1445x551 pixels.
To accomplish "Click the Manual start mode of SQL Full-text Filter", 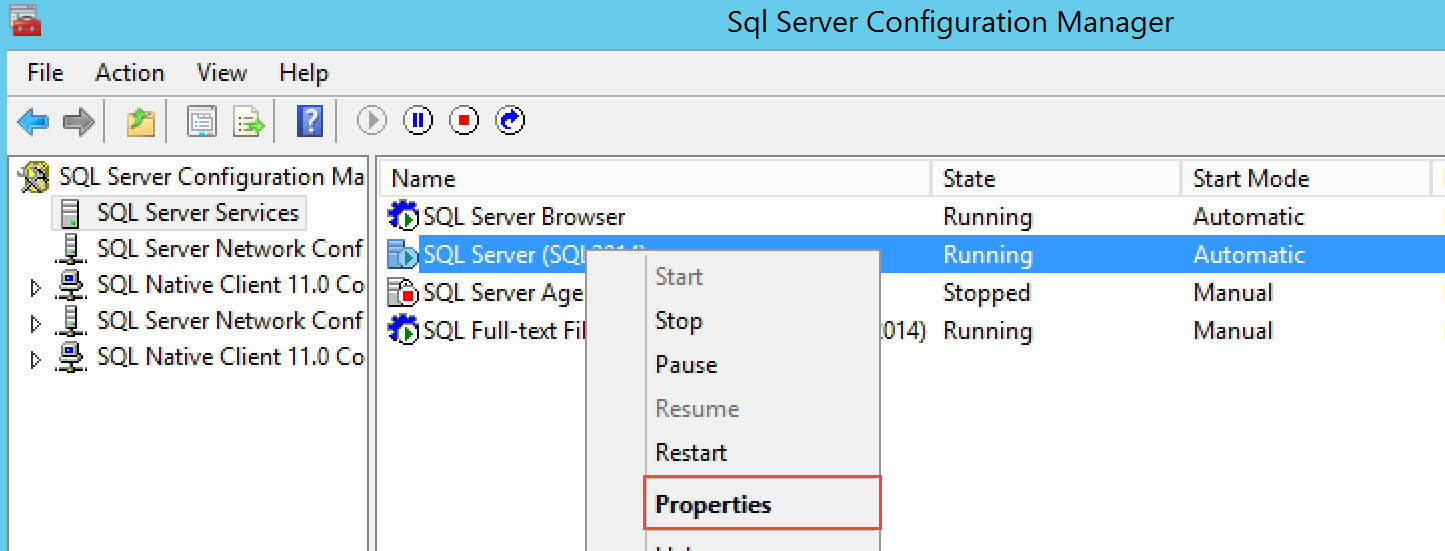I will pyautogui.click(x=1233, y=331).
